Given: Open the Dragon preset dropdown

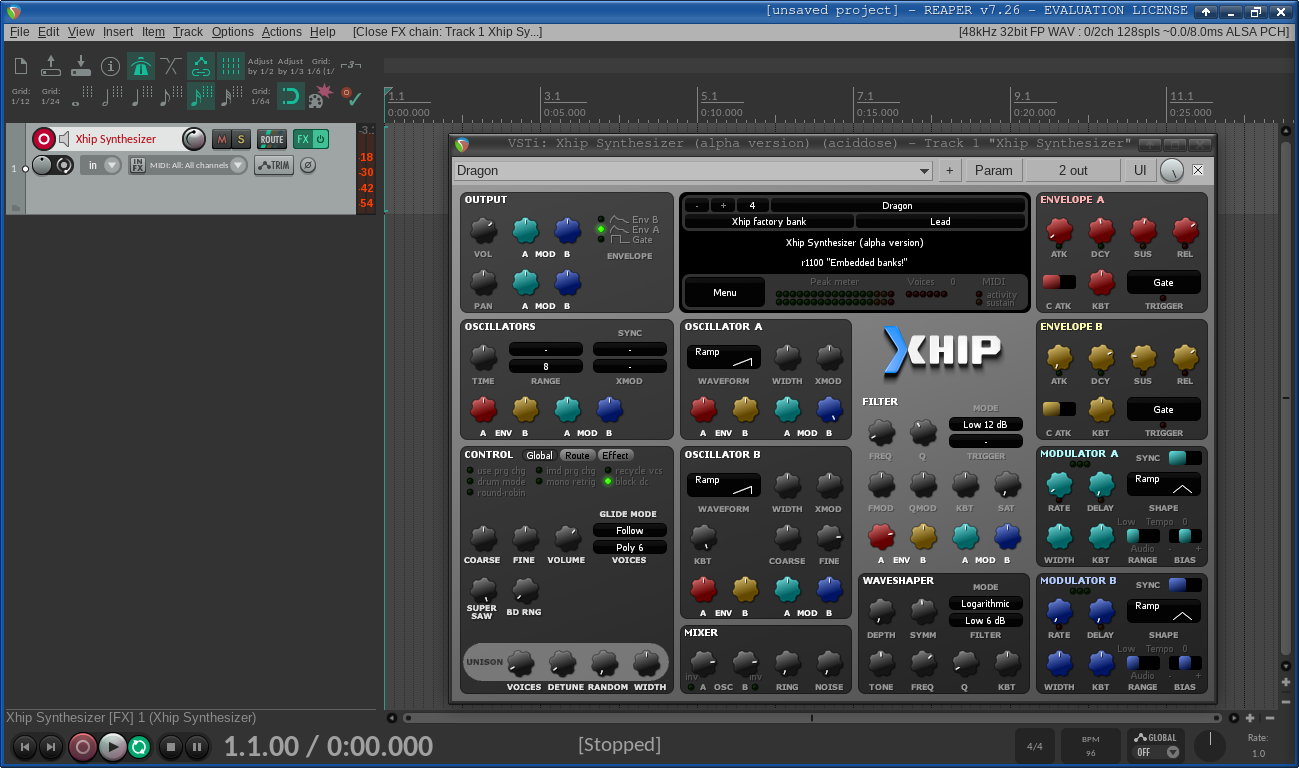Looking at the screenshot, I should (x=923, y=171).
